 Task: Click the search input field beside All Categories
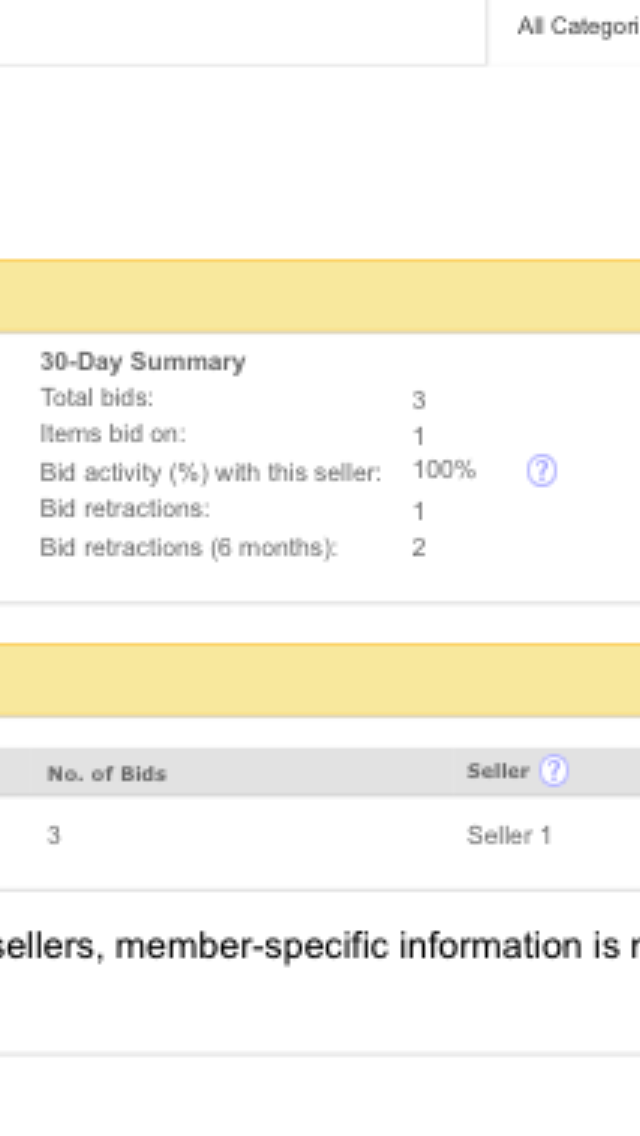coord(243,33)
